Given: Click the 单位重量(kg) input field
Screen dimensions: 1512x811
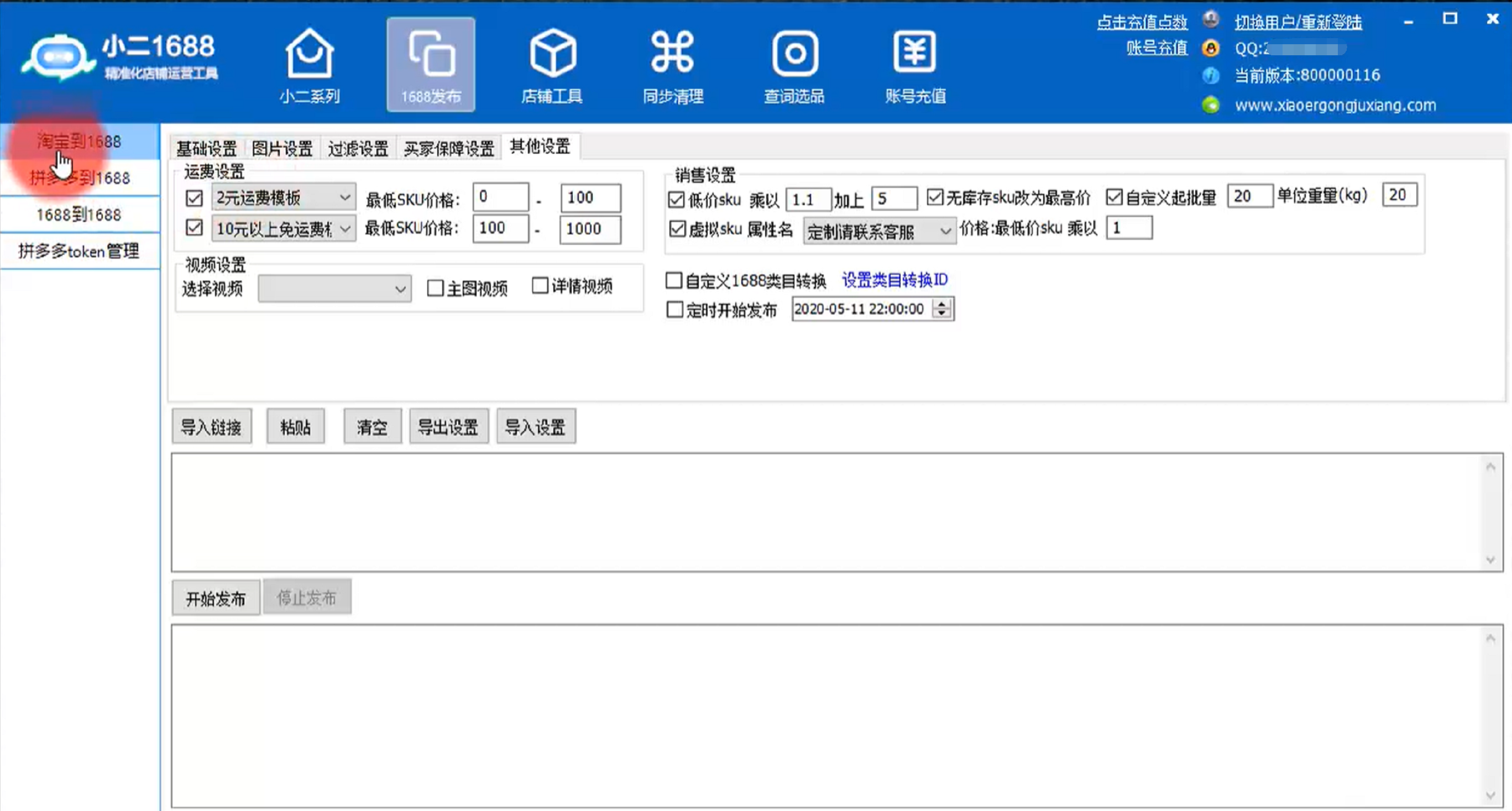Looking at the screenshot, I should tap(1399, 195).
